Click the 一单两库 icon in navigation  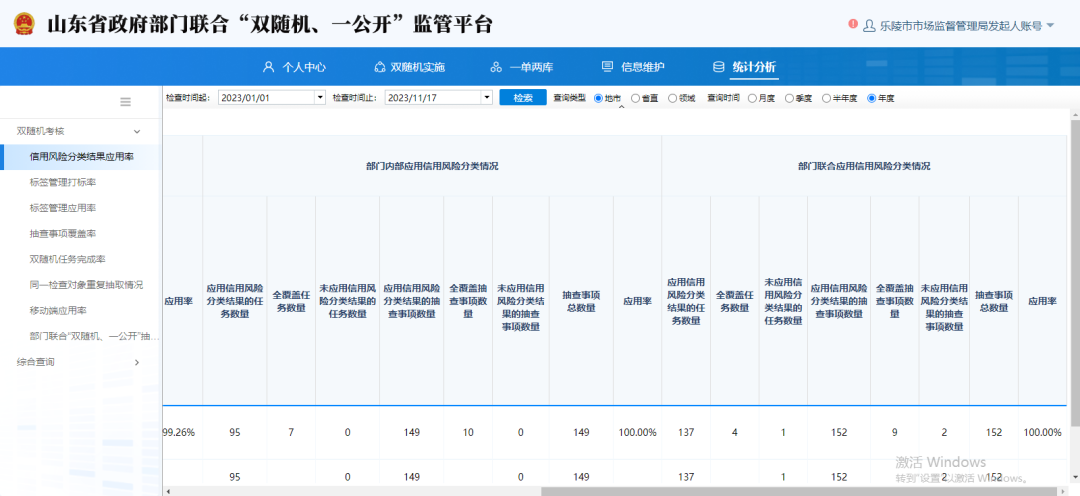point(496,67)
